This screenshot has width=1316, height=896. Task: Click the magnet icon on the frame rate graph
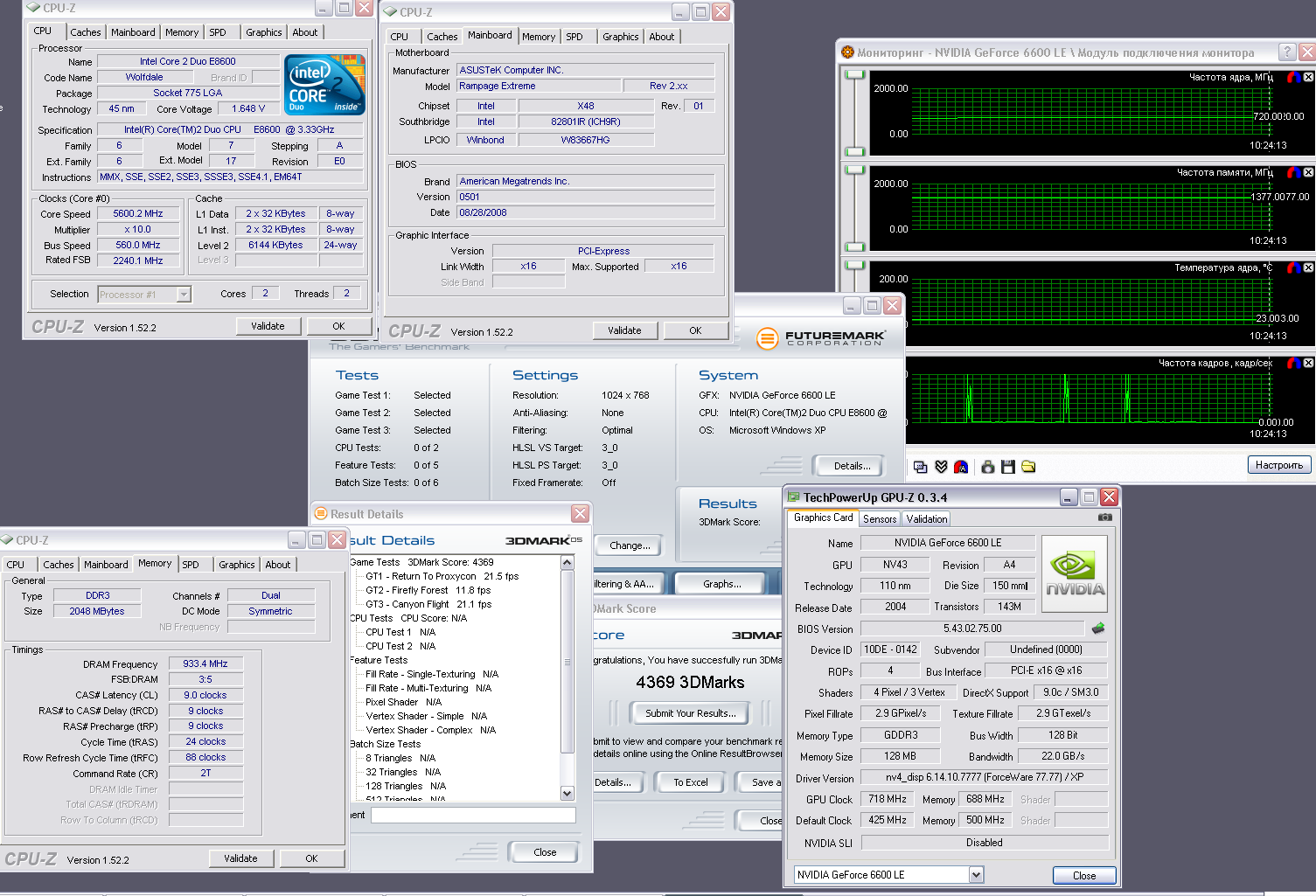1293,363
